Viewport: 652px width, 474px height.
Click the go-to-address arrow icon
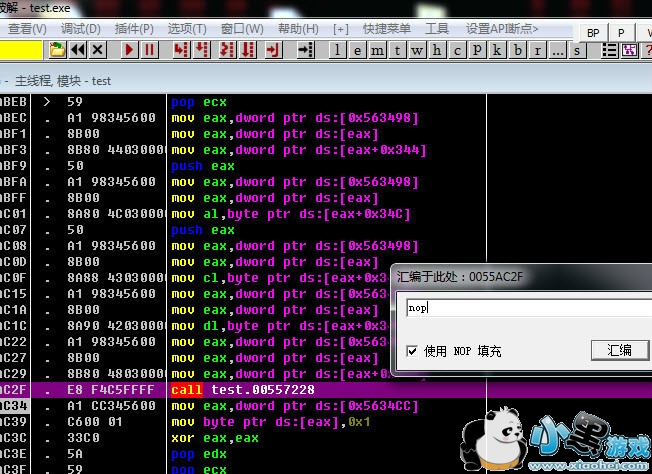coord(307,49)
